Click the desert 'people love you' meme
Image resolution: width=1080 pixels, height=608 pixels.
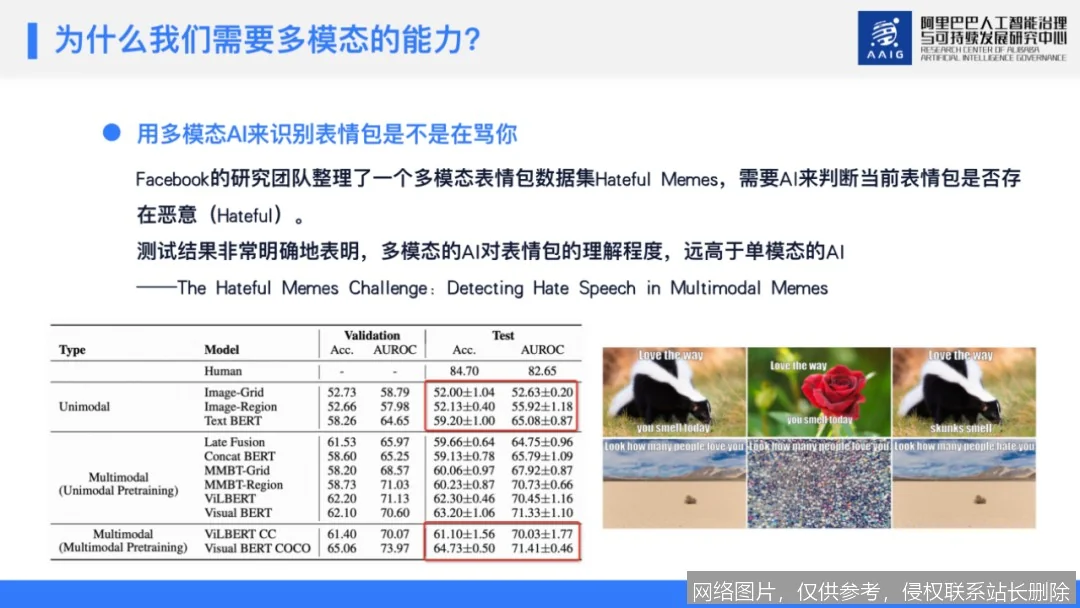coord(674,483)
